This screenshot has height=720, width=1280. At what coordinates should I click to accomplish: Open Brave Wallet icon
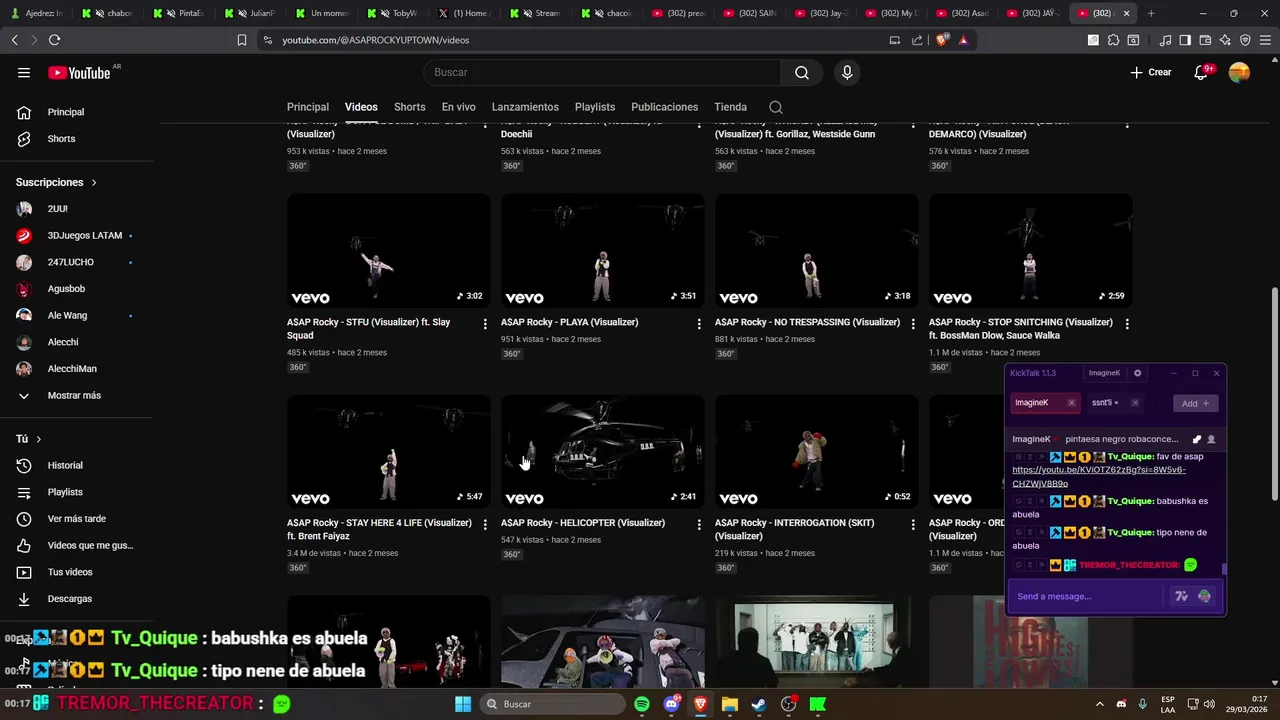tap(1205, 40)
